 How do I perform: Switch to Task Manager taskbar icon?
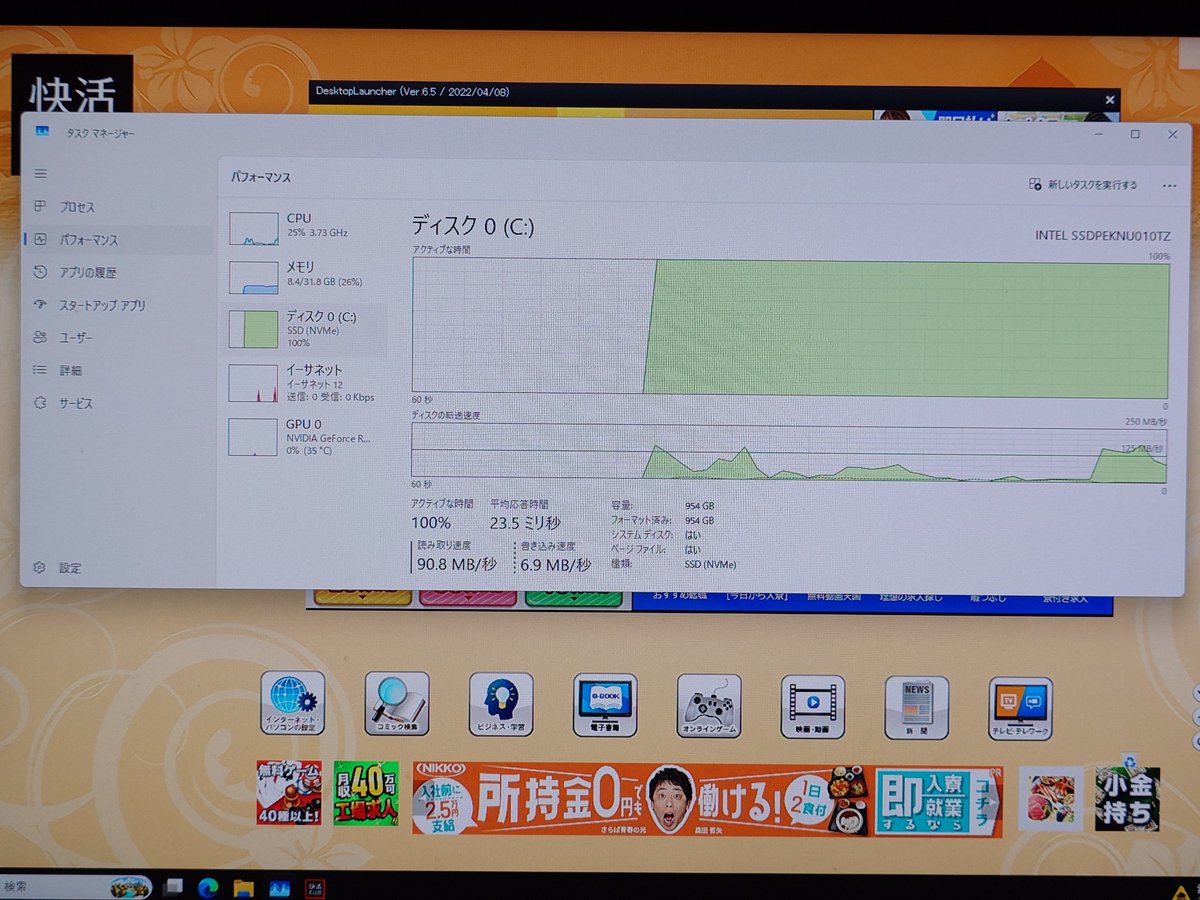[280, 887]
